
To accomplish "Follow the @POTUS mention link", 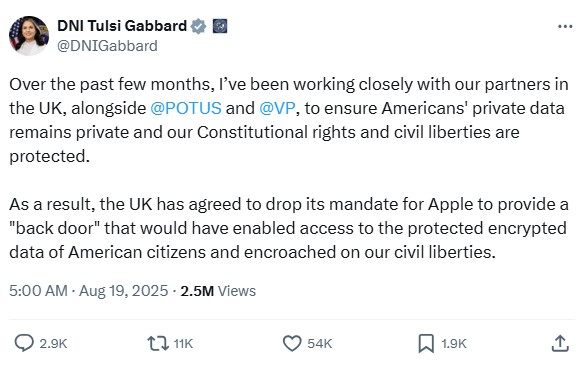I will point(186,108).
